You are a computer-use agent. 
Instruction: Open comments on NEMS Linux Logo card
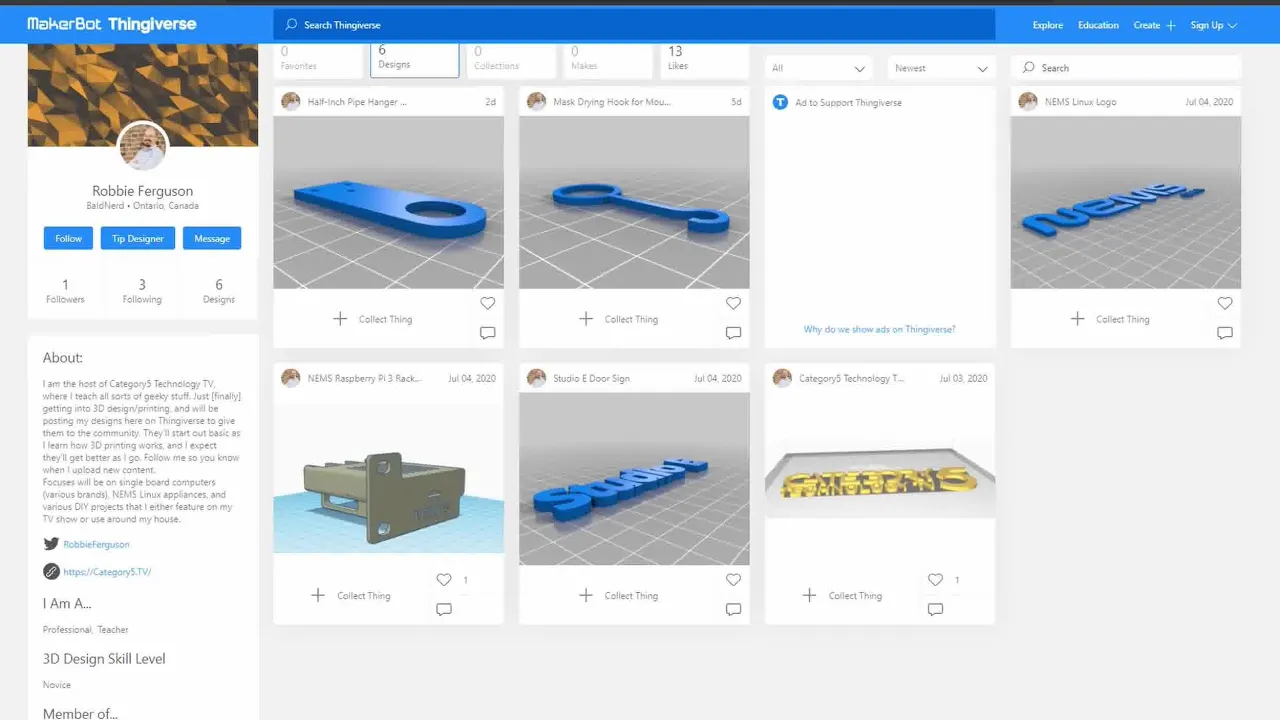[x=1225, y=333]
